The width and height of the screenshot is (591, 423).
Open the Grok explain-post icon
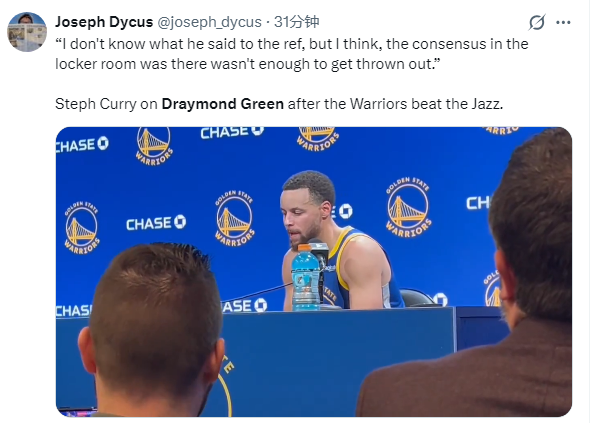(537, 22)
